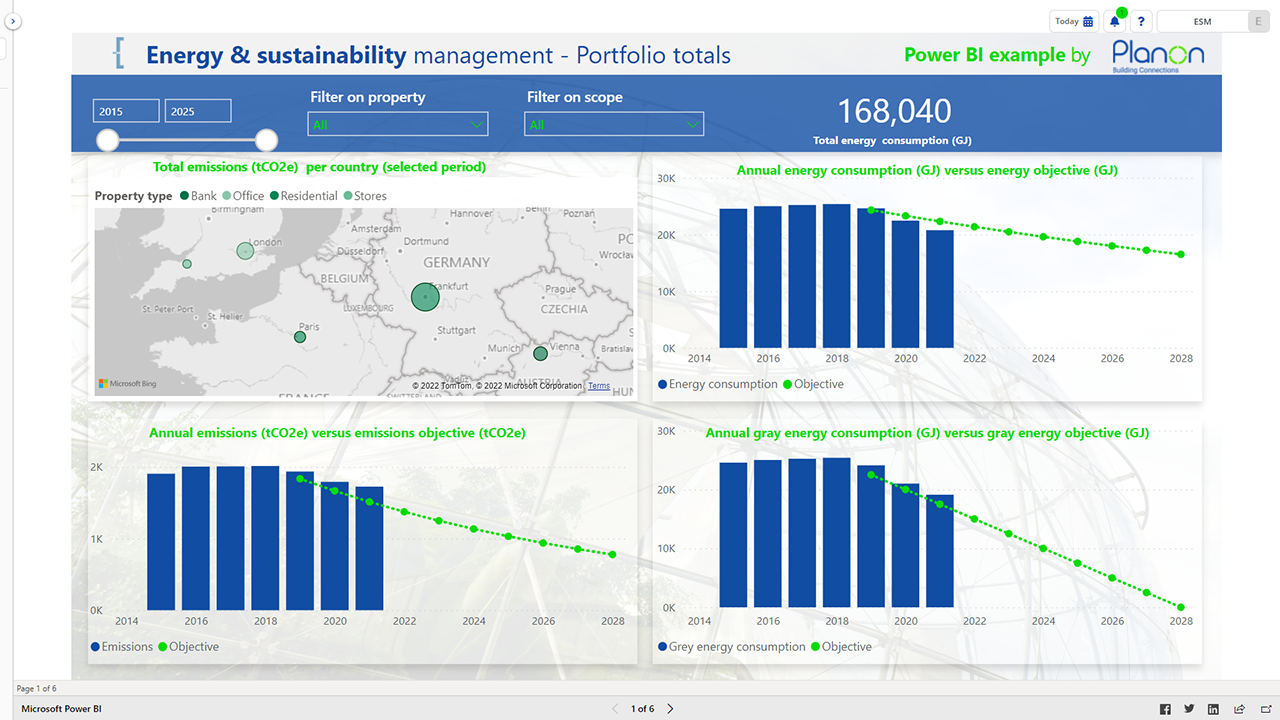
Task: Click the help question mark icon
Action: (1142, 21)
